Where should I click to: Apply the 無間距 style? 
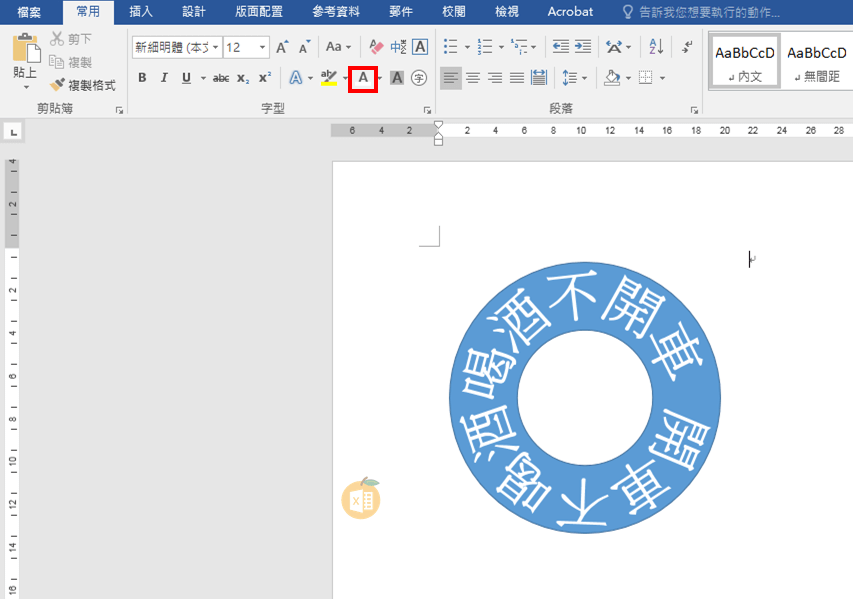(x=815, y=62)
